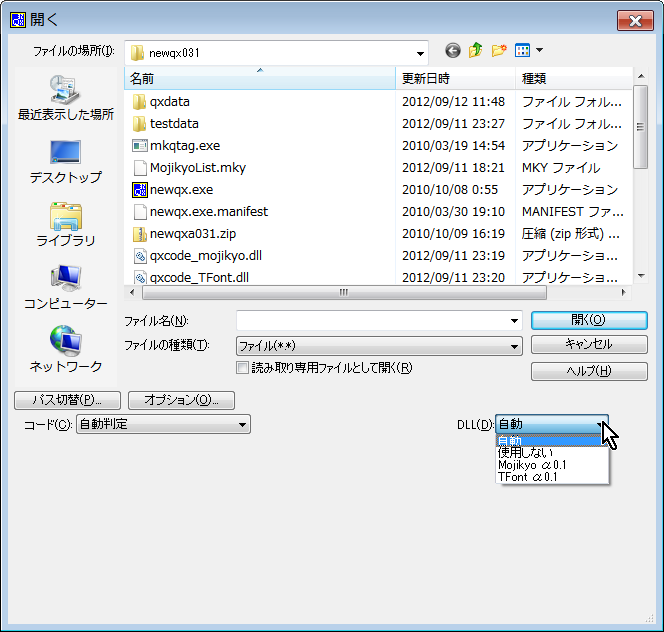Click 圧縮 (zip 形式) type cell
Screen dimensions: 664x632
570,234
